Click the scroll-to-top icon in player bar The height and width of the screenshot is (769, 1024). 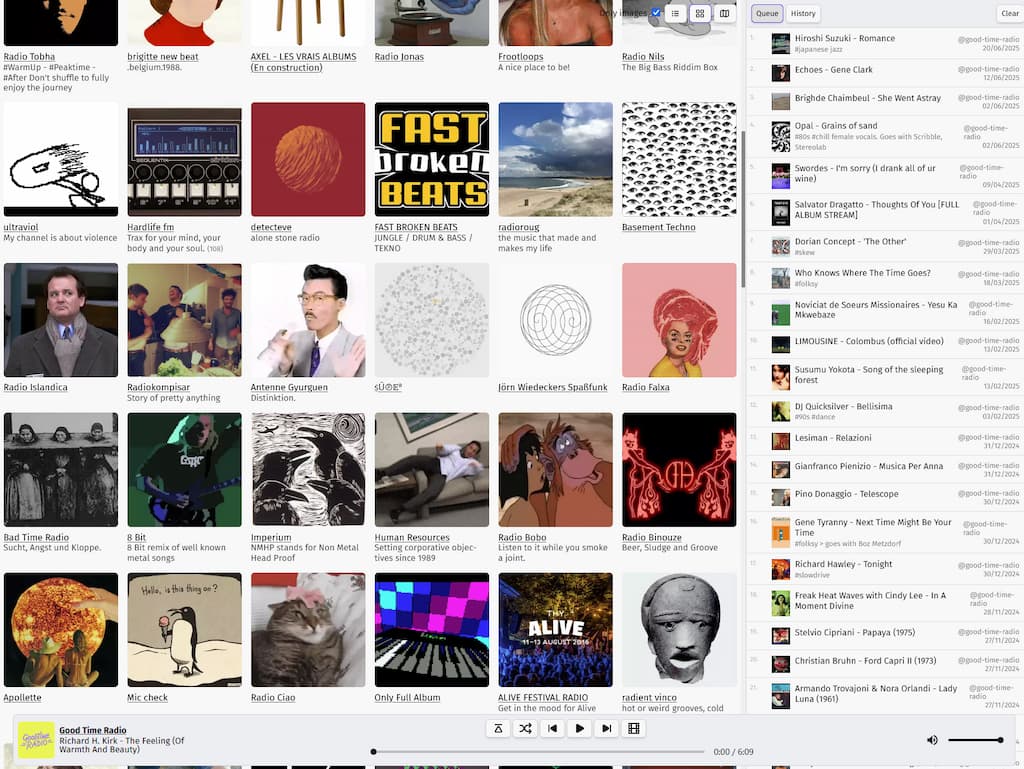498,729
